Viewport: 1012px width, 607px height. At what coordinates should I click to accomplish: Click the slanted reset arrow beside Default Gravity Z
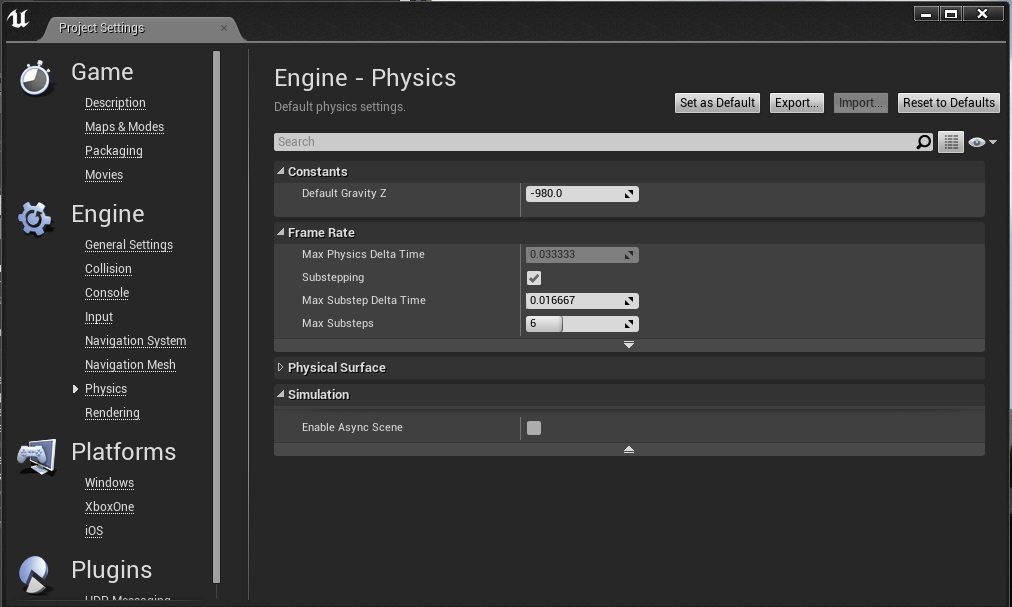[629, 193]
